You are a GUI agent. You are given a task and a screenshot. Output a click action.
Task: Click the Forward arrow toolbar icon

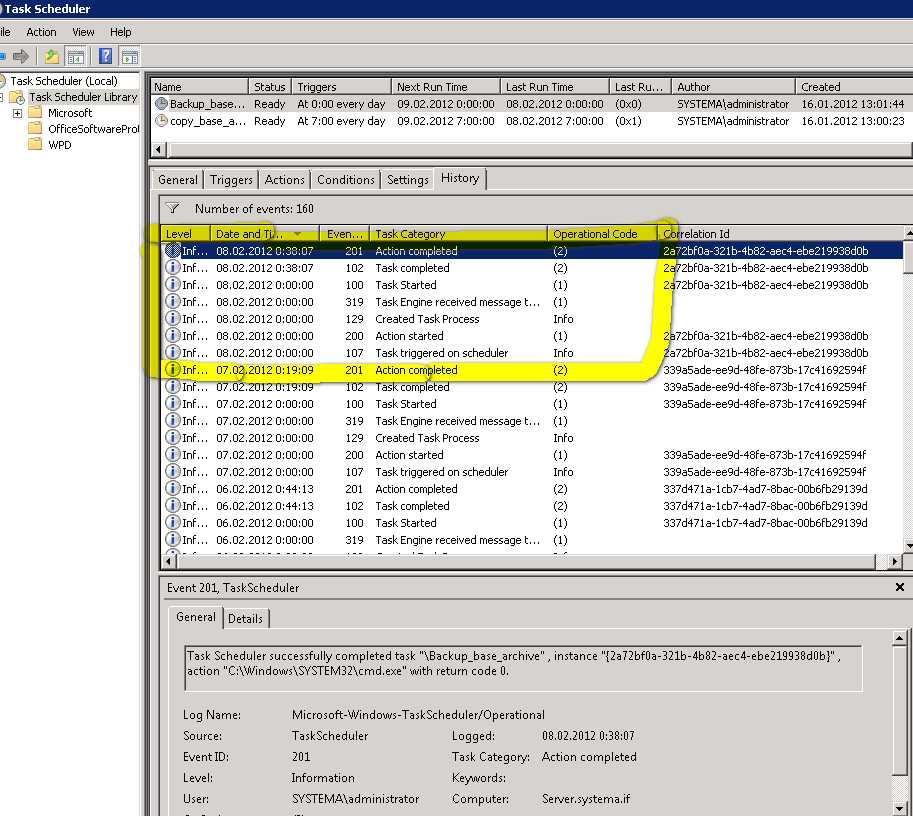pos(21,56)
